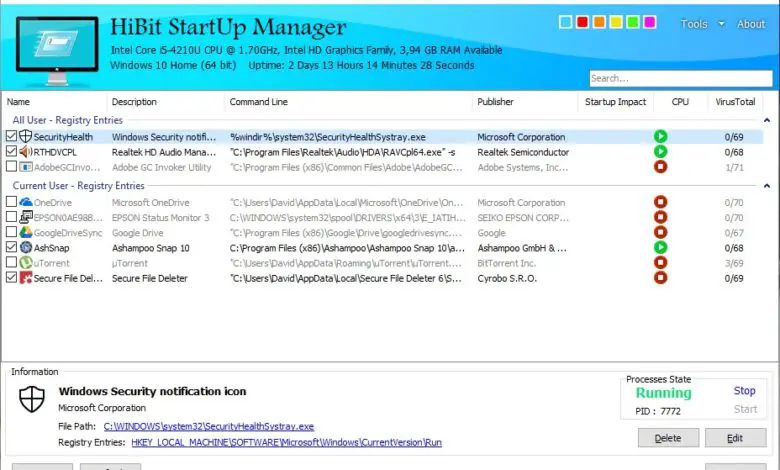Select the red color theme swatch
This screenshot has height=470, width=780.
point(583,22)
